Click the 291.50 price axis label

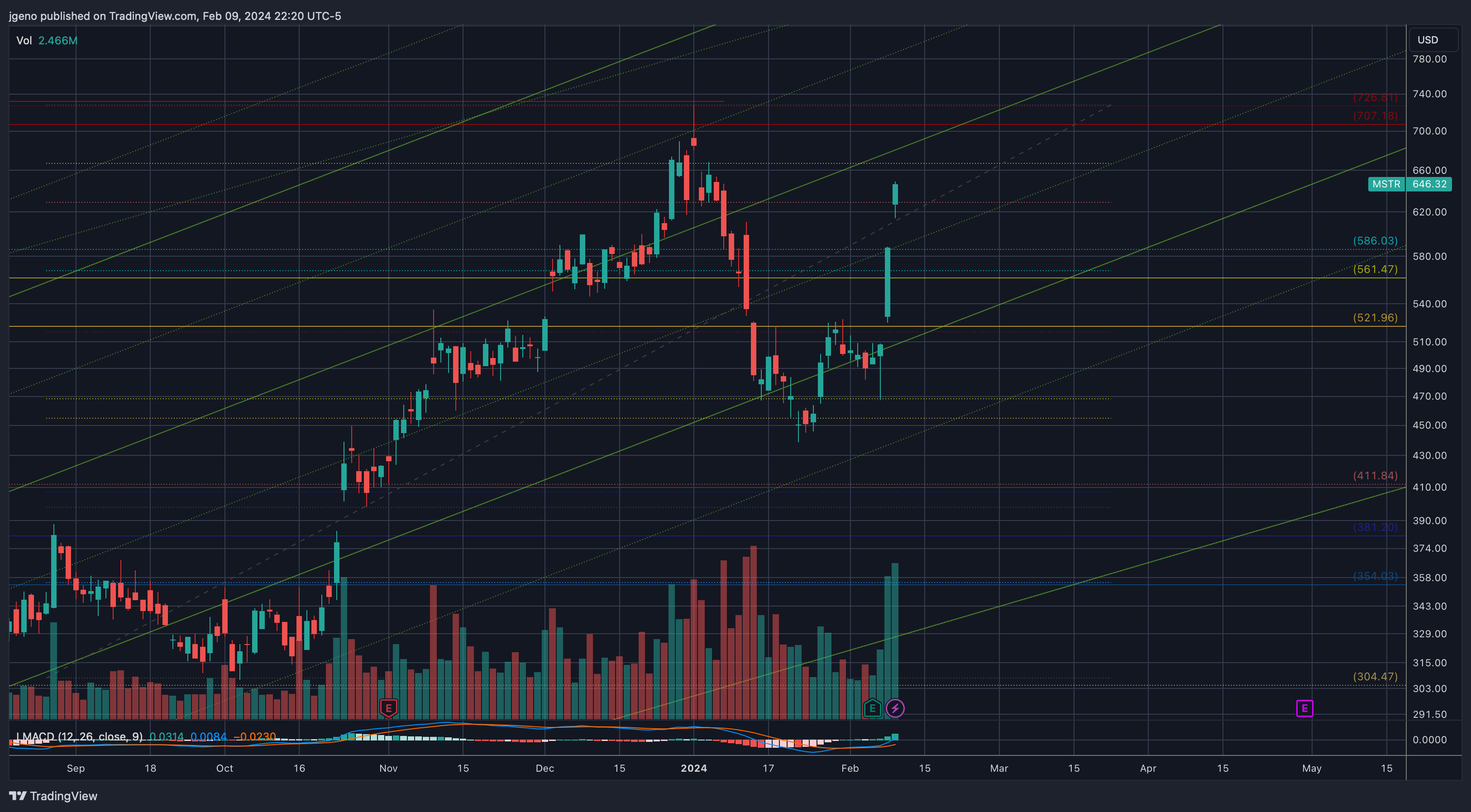click(x=1429, y=714)
